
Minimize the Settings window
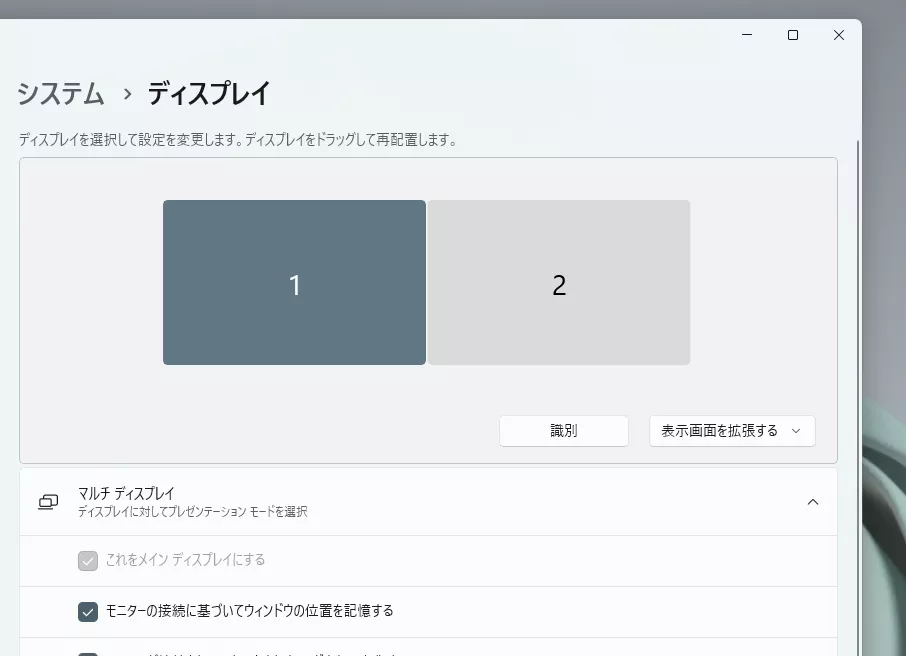click(x=747, y=35)
